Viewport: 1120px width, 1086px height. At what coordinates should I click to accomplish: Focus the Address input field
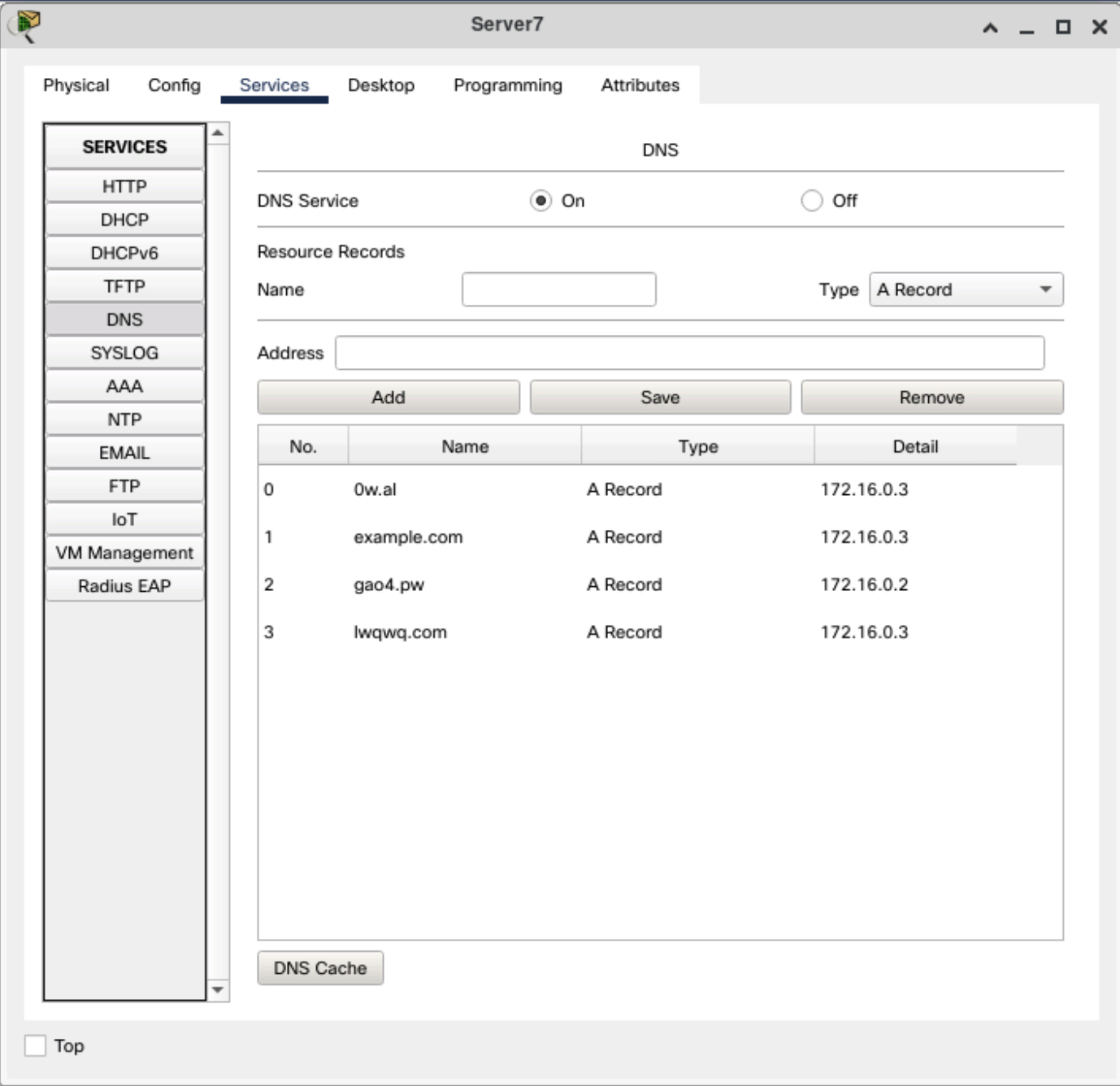[x=689, y=353]
